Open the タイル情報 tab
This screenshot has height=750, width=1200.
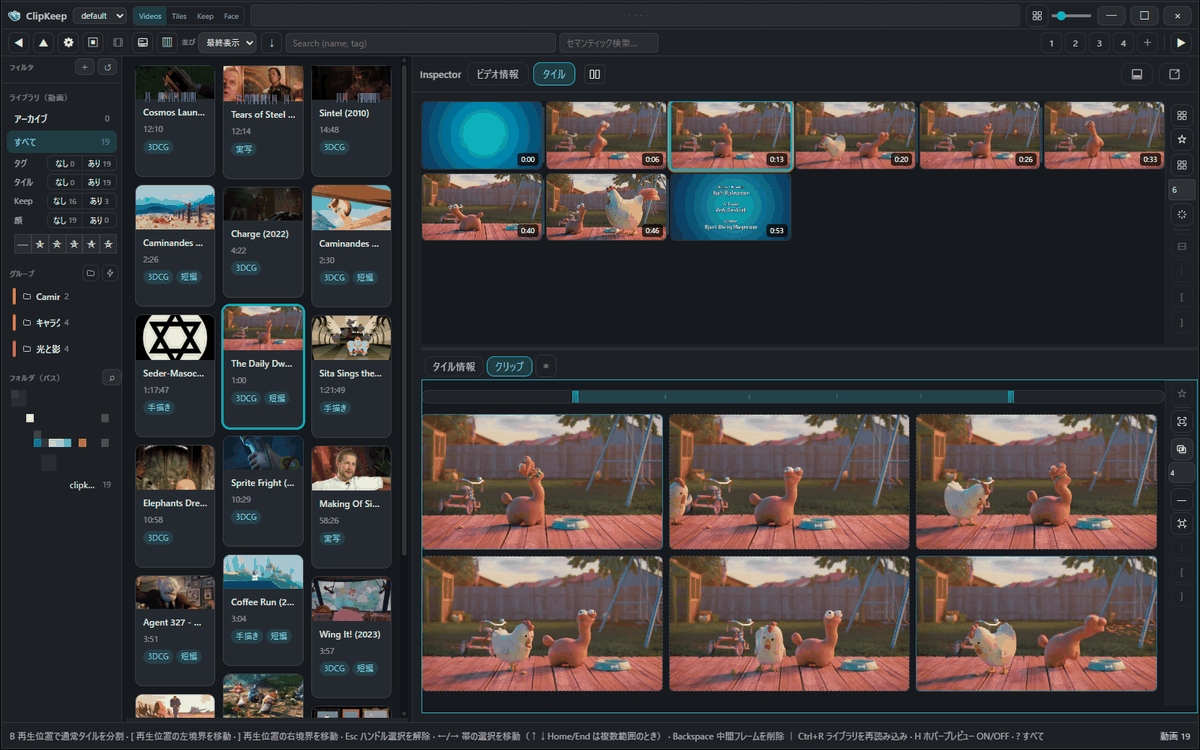click(x=453, y=366)
